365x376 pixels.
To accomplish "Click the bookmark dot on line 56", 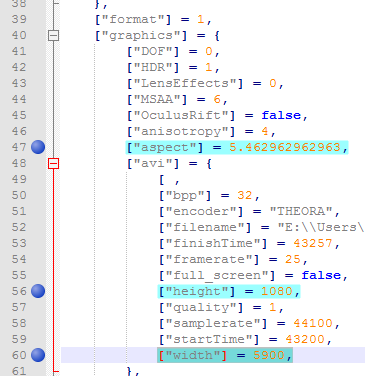I will [x=38, y=291].
